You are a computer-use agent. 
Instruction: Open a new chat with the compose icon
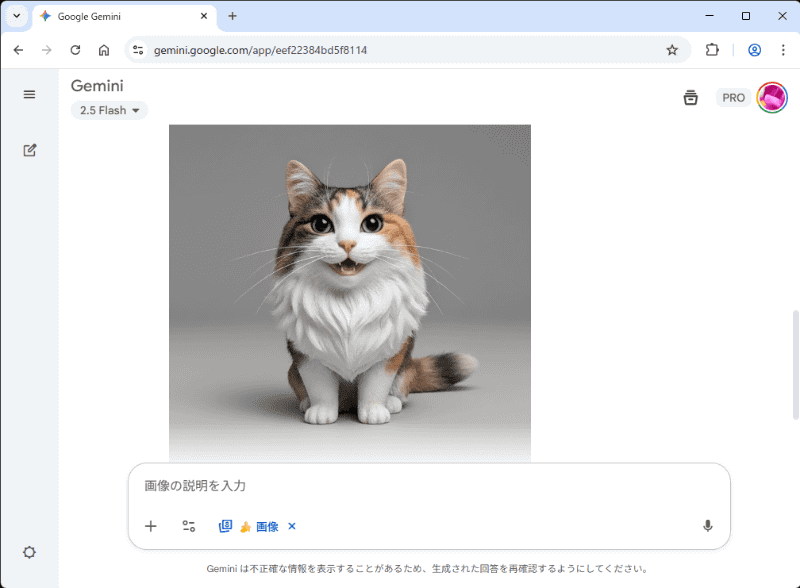click(x=29, y=150)
